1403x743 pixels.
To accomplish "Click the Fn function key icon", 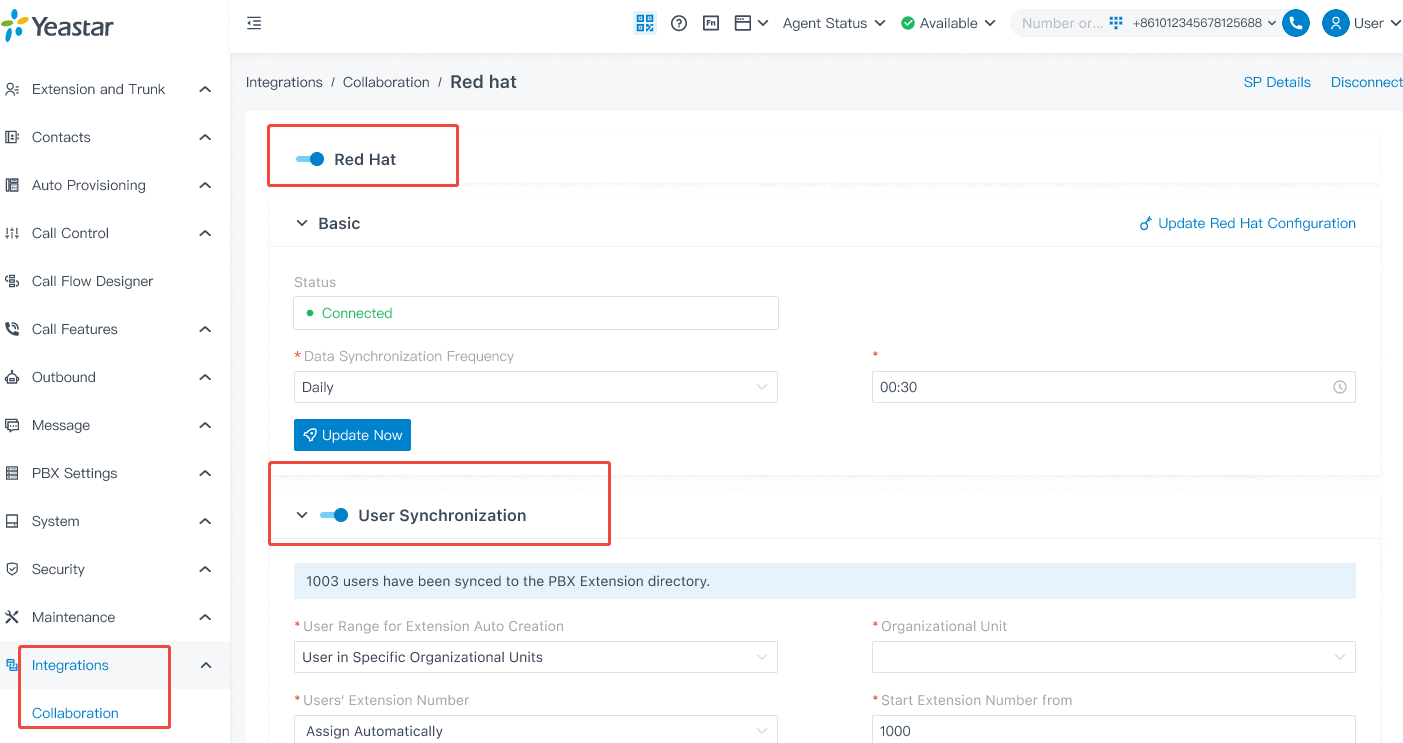I will pos(711,23).
